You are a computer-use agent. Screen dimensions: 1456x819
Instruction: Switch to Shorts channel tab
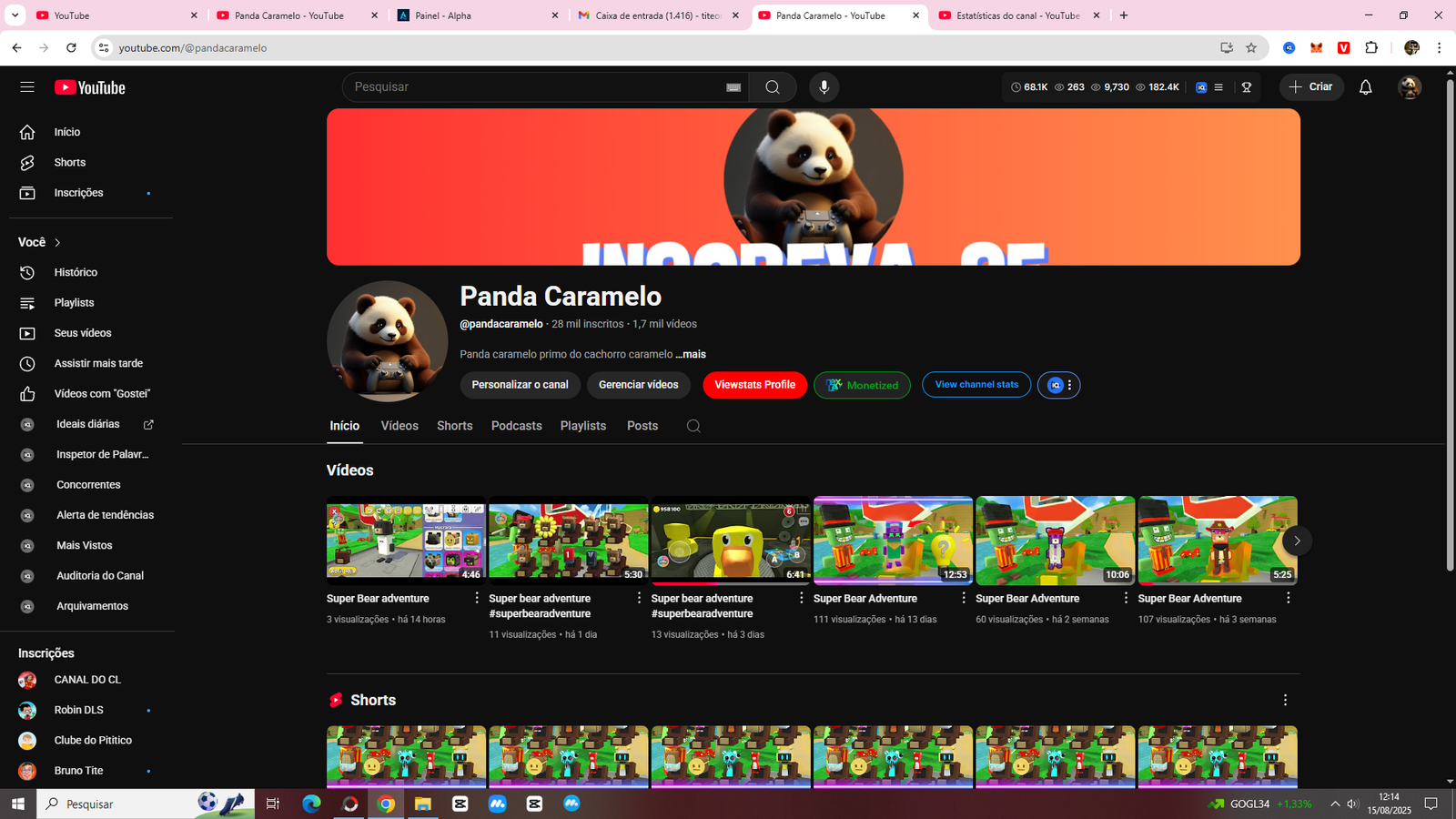(454, 426)
